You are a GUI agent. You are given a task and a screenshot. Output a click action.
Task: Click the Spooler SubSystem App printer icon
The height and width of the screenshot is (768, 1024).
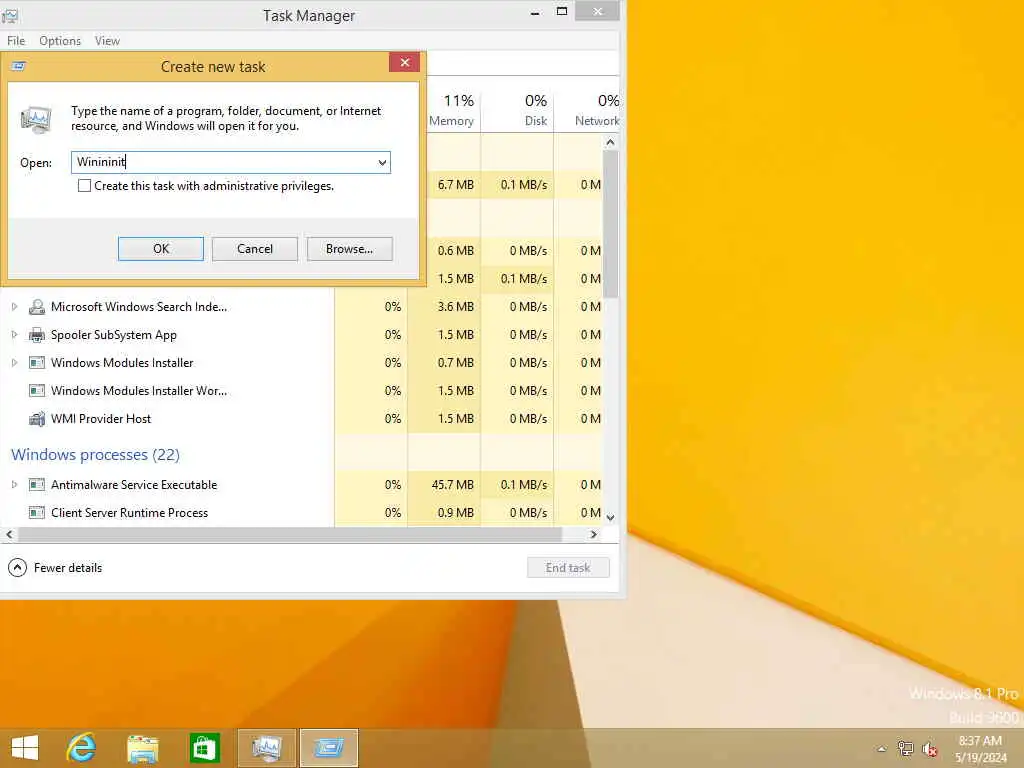37,335
